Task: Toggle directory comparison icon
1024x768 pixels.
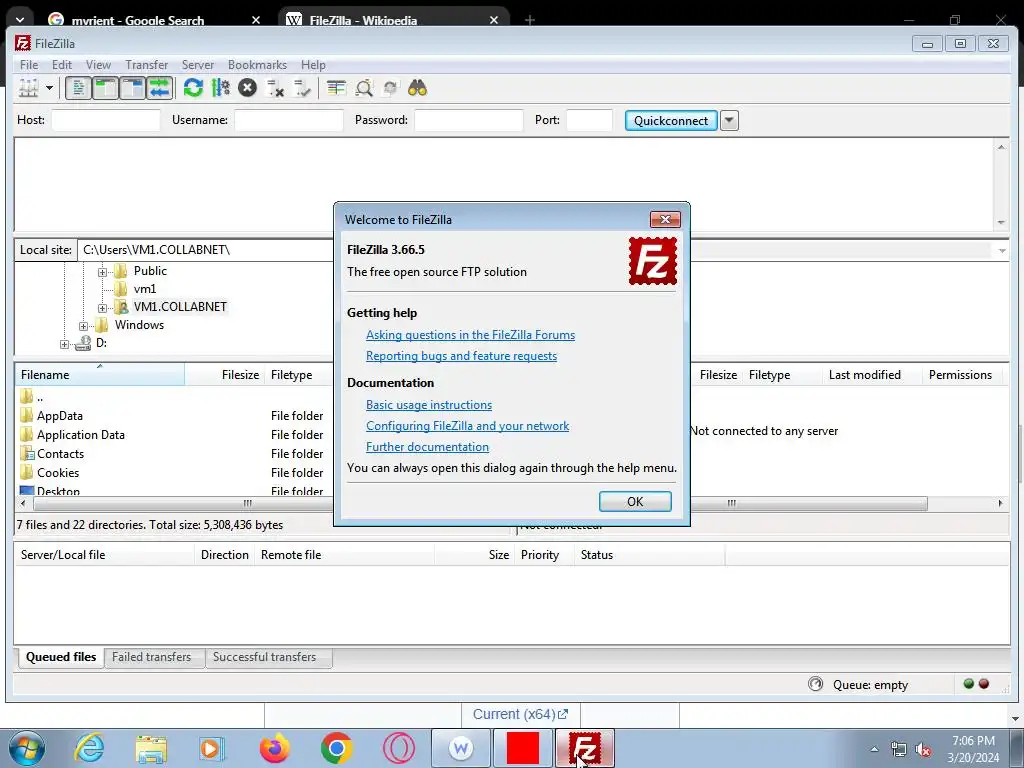Action: (364, 88)
